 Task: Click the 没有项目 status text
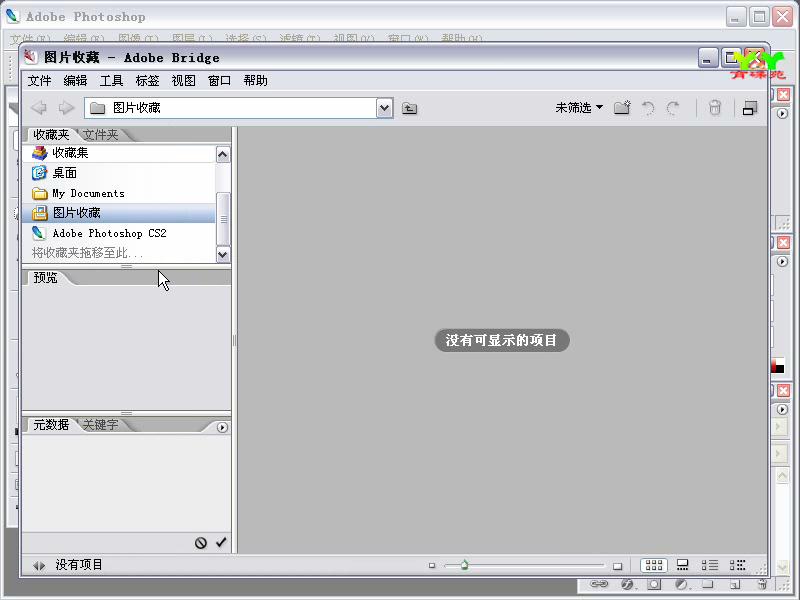pyautogui.click(x=79, y=565)
